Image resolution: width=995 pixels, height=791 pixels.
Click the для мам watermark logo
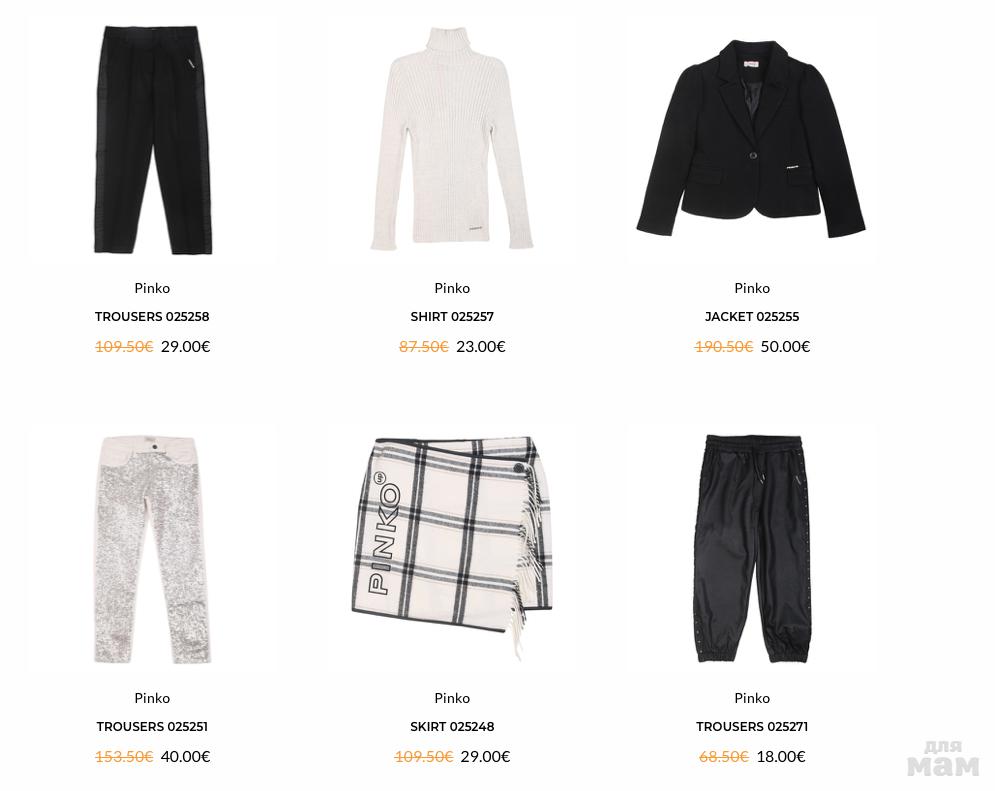coord(943,759)
